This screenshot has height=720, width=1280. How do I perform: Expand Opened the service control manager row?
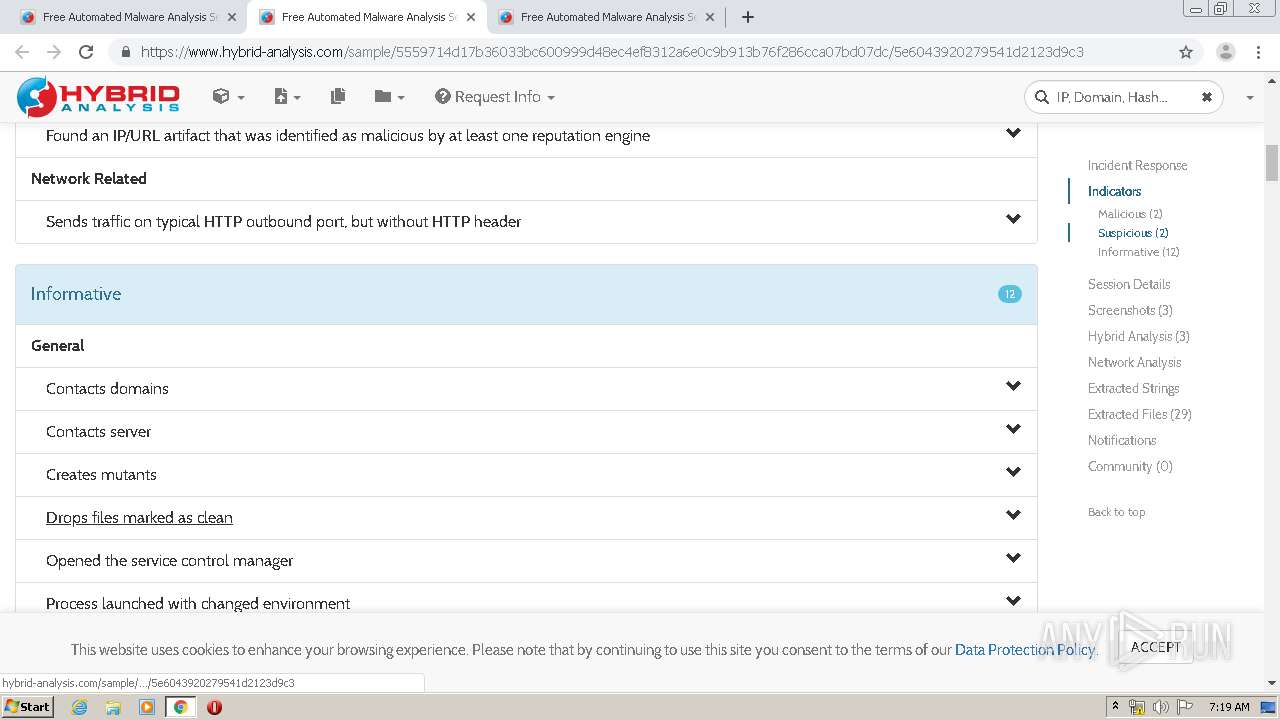(x=1013, y=559)
